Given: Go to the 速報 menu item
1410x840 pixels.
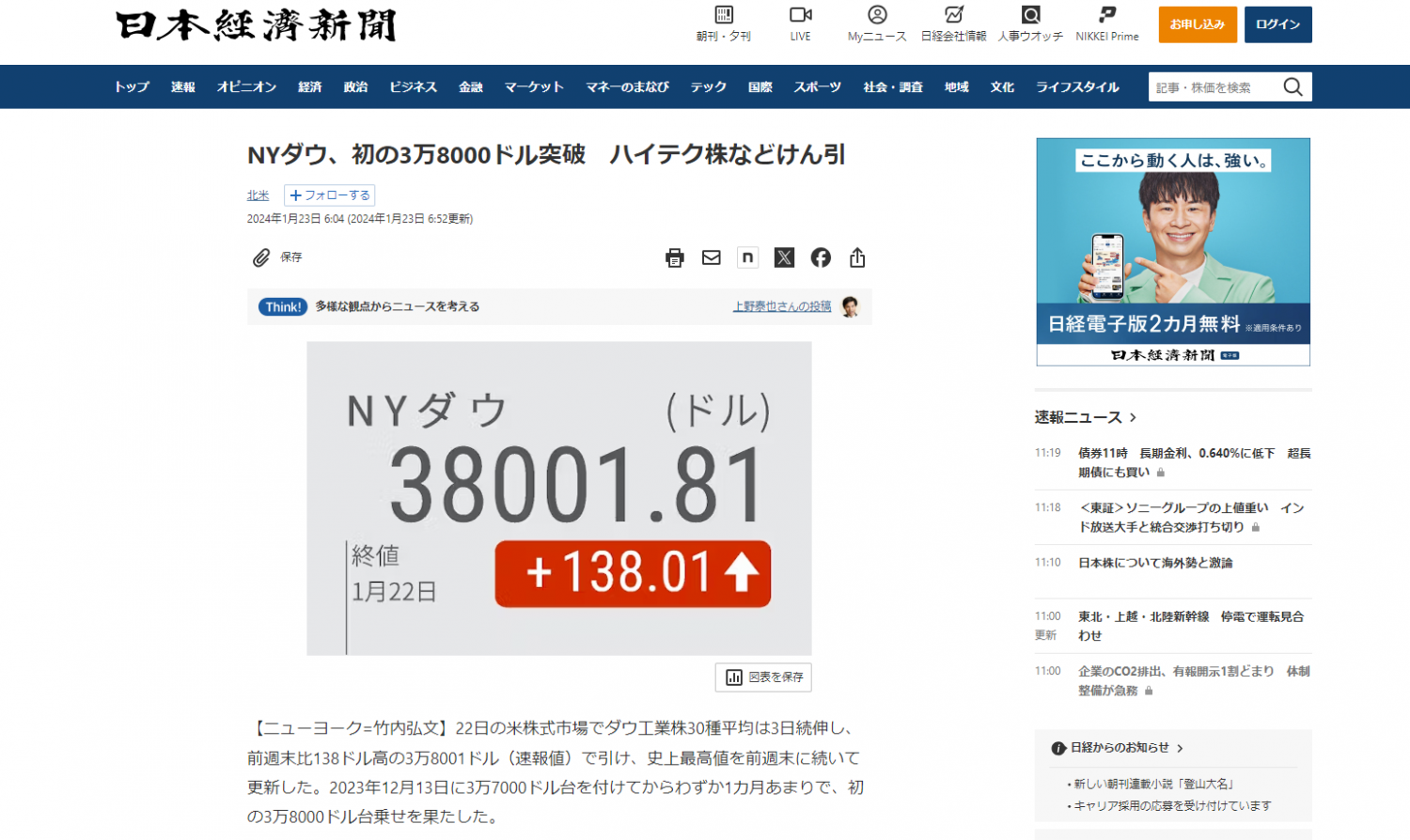Looking at the screenshot, I should pyautogui.click(x=182, y=87).
